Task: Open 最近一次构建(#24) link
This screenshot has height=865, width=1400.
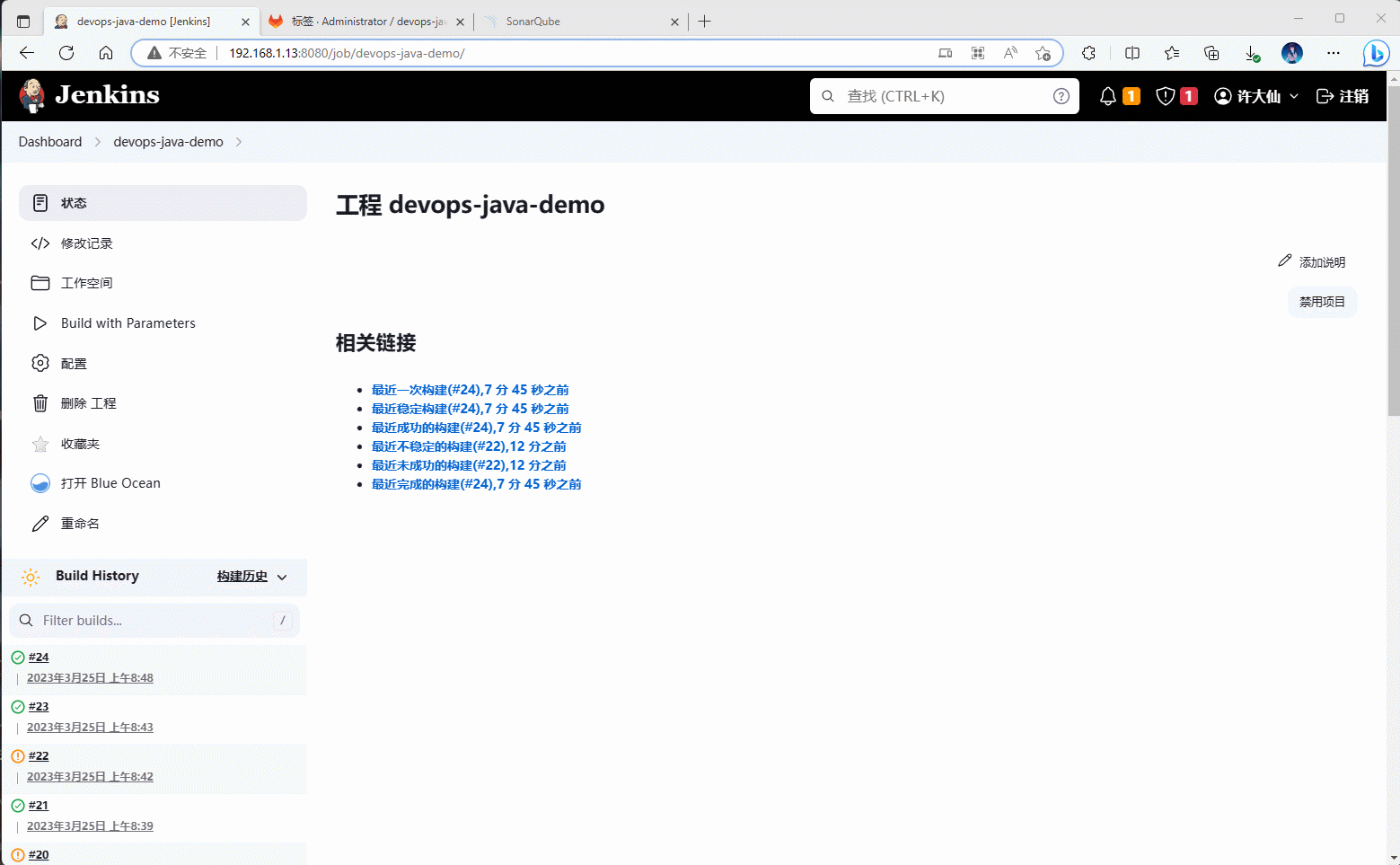Action: [x=470, y=390]
